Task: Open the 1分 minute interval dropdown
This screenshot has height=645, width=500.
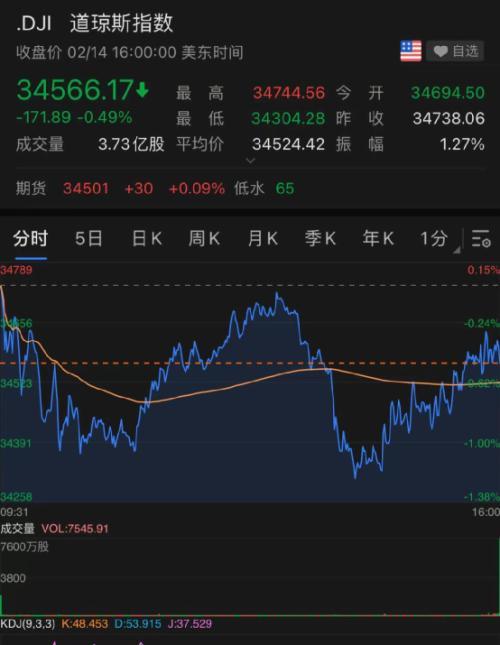Action: coord(438,239)
